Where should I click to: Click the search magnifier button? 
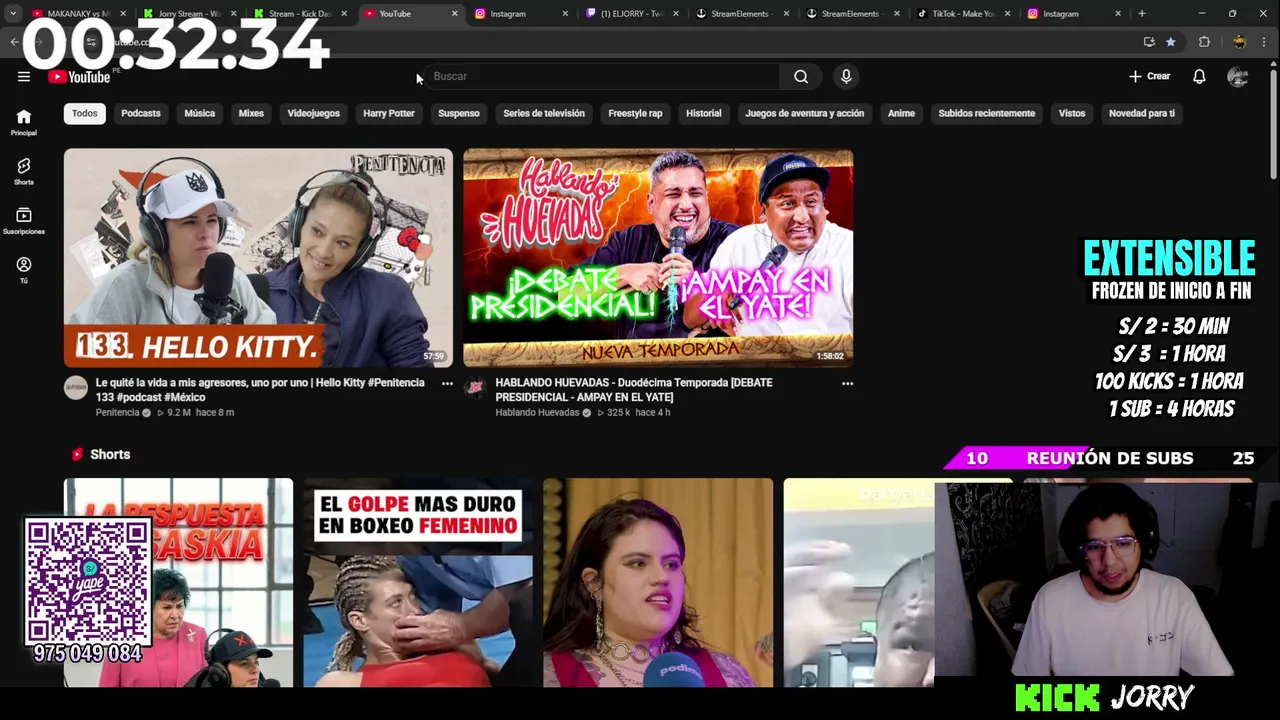801,76
